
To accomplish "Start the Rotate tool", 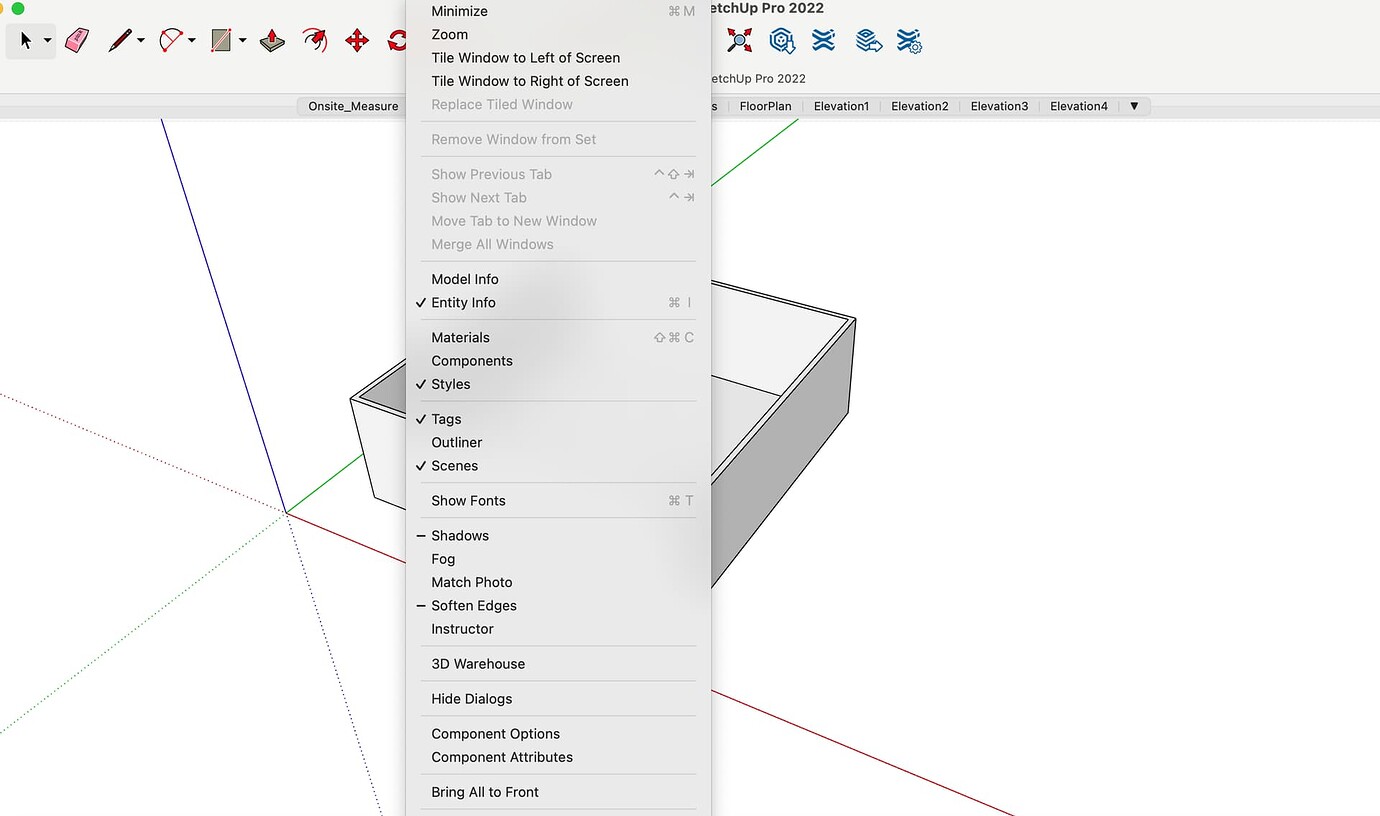I will pos(398,40).
